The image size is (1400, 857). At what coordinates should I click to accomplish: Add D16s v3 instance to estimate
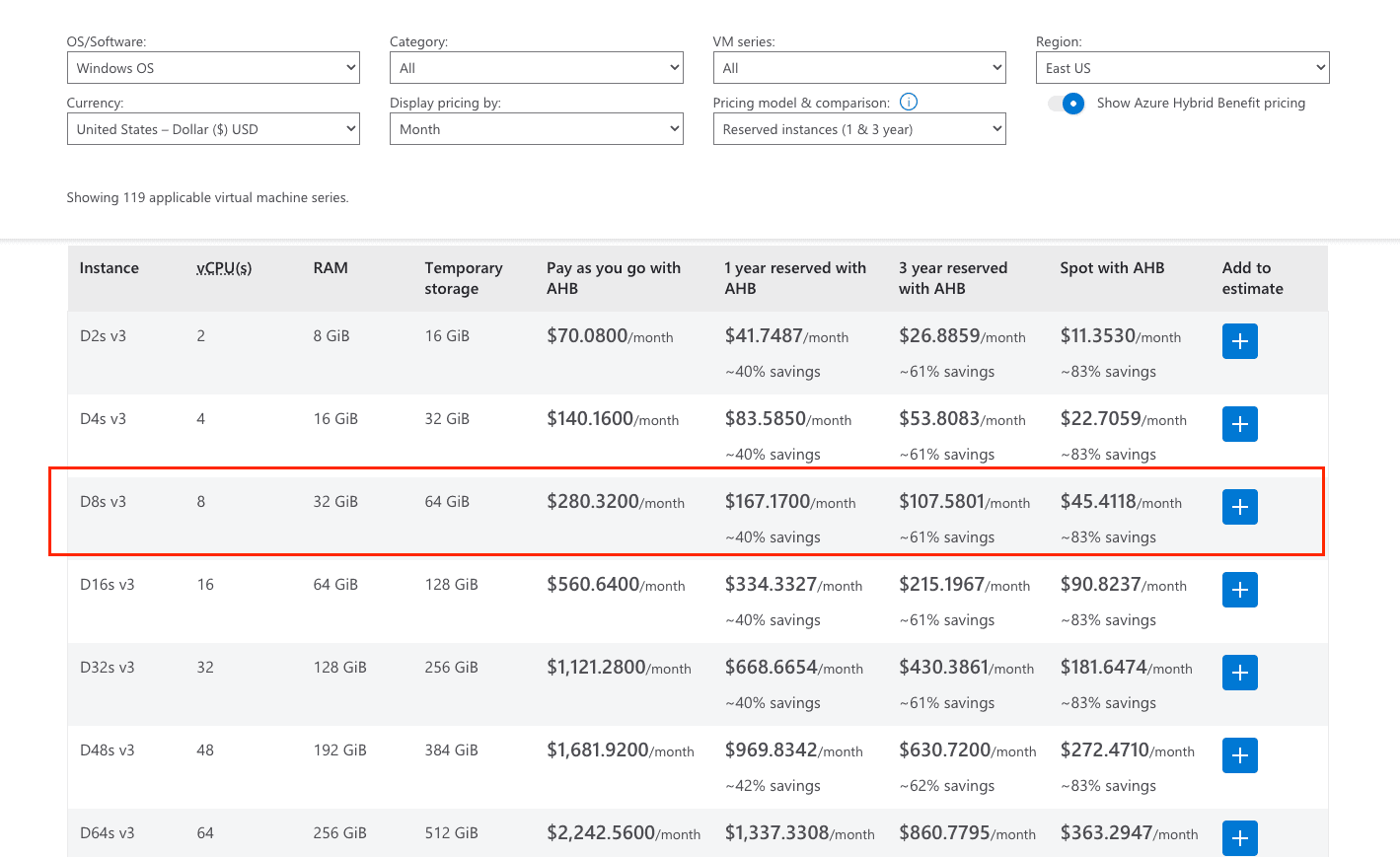click(1239, 590)
